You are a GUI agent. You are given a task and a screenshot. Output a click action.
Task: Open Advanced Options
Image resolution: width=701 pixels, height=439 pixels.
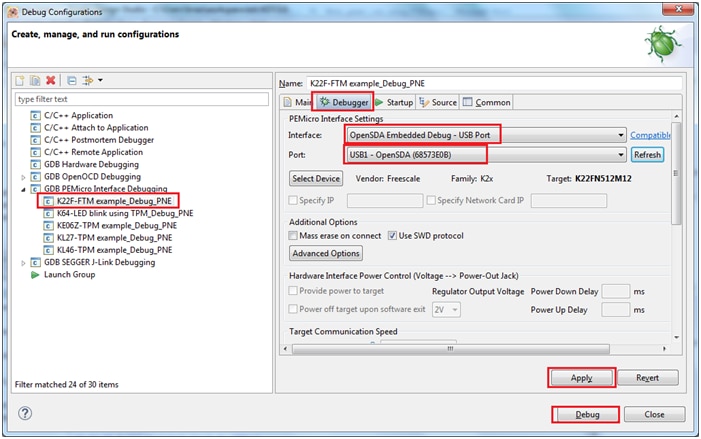click(326, 253)
